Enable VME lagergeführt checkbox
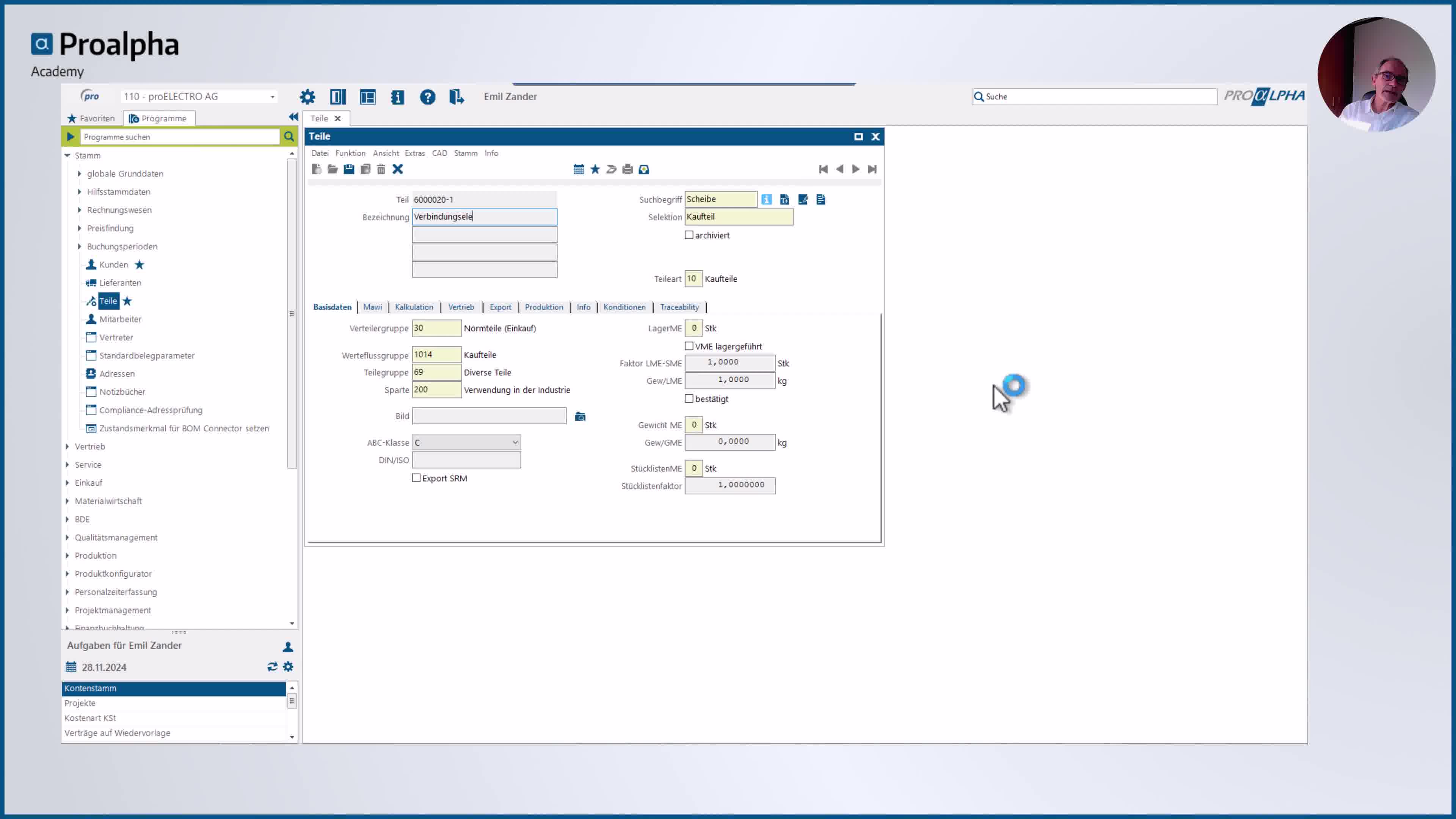The width and height of the screenshot is (1456, 819). 689,346
